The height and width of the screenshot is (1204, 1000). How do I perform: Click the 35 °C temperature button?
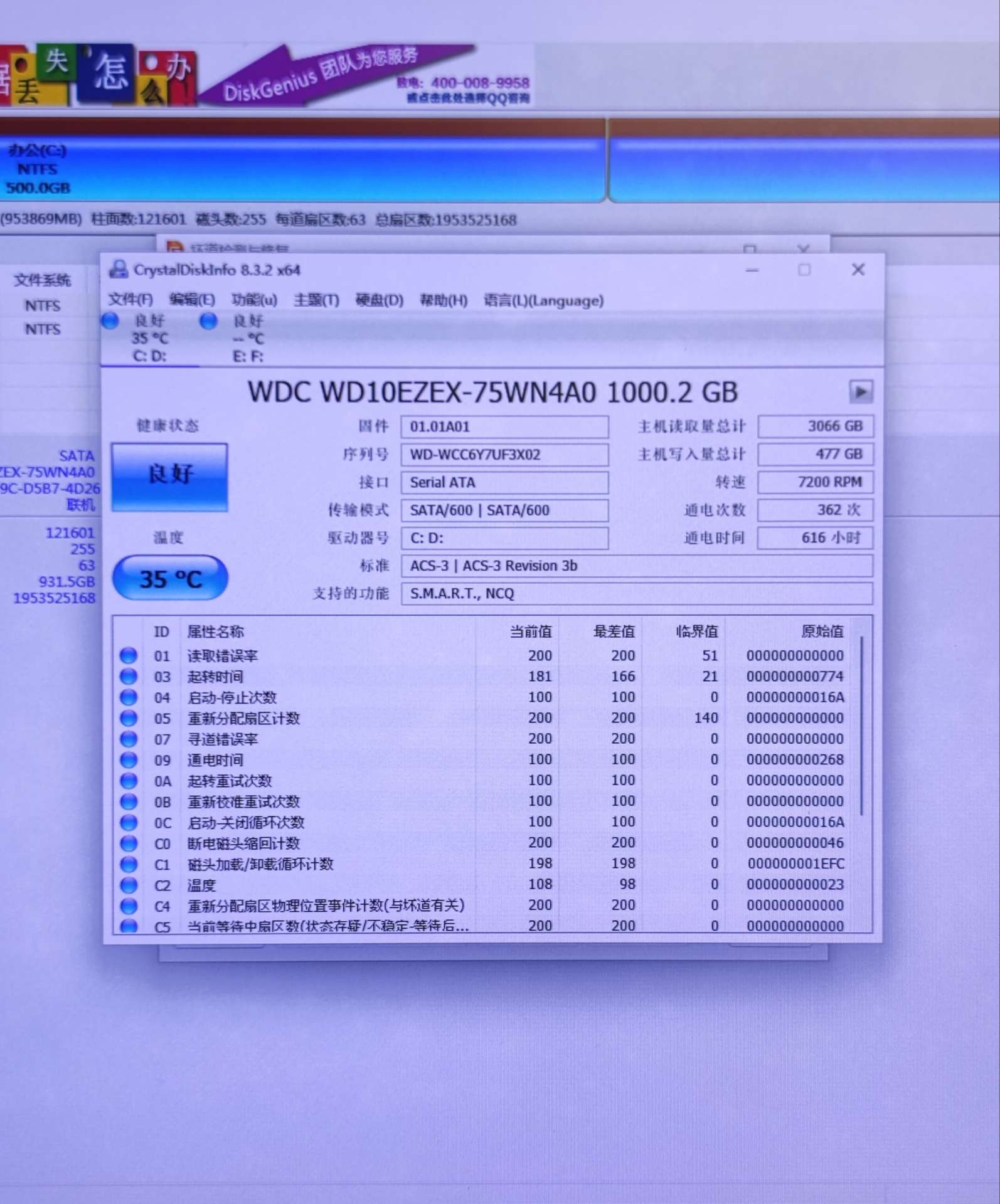(170, 578)
